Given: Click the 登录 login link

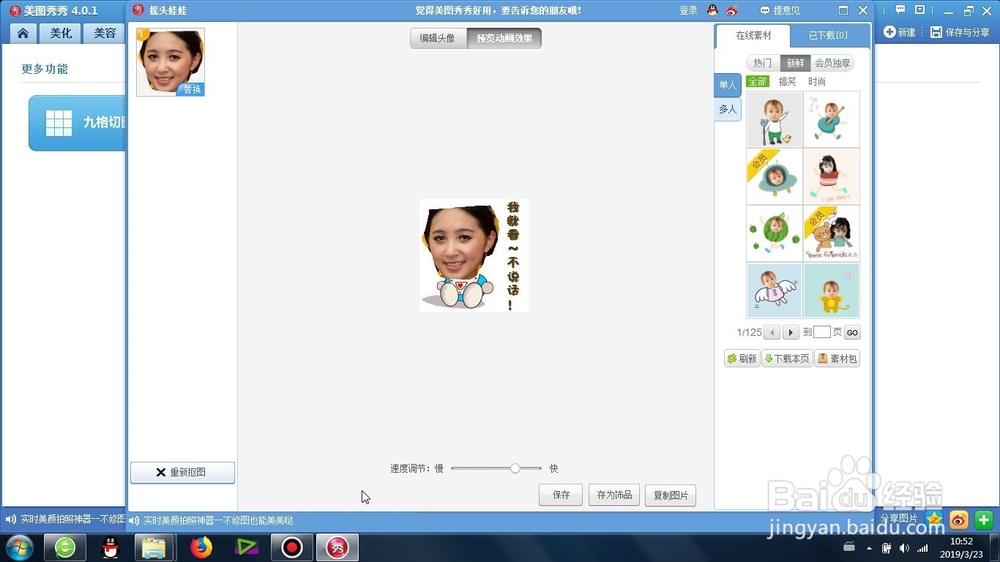Looking at the screenshot, I should tap(688, 10).
